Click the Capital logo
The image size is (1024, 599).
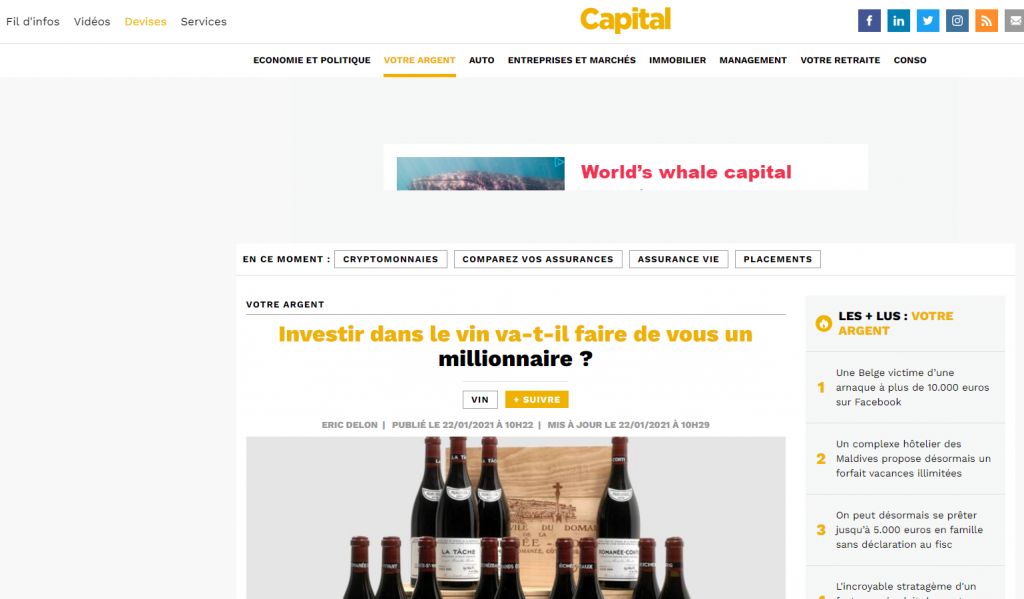[625, 20]
